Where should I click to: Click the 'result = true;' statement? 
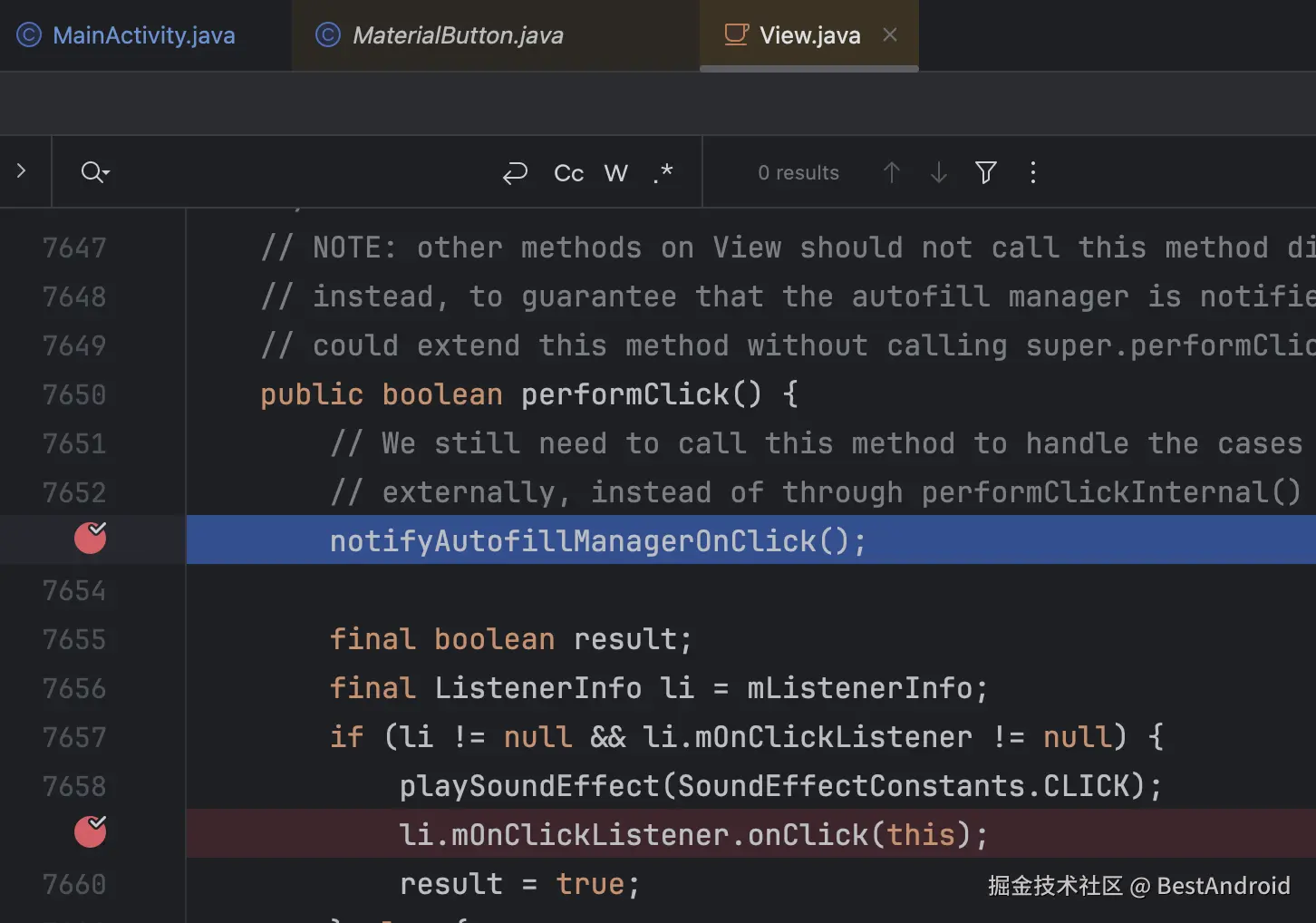[520, 884]
